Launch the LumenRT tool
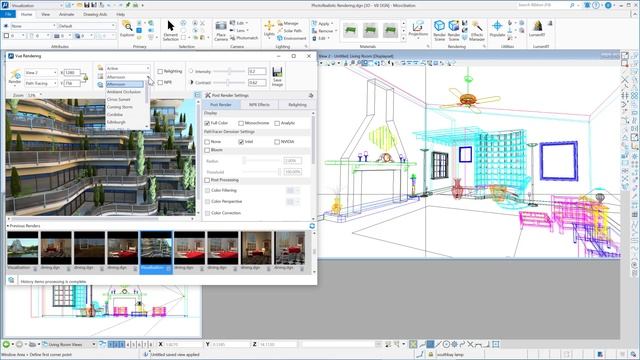This screenshot has width=640, height=360. 537,29
